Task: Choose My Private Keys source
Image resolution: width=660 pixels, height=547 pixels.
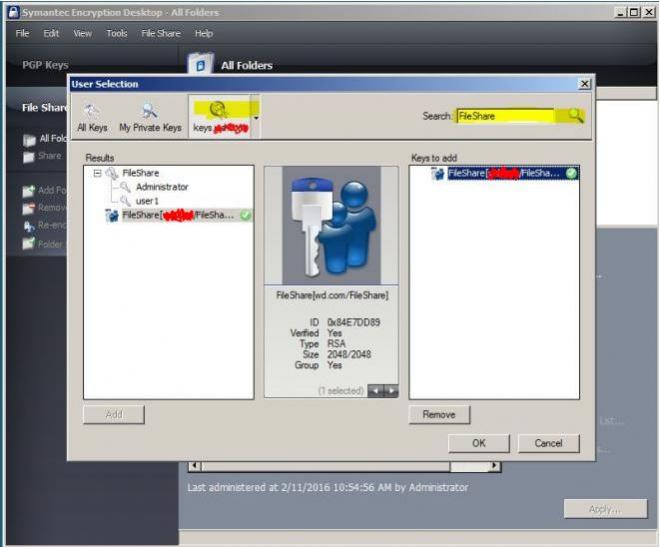Action: (150, 118)
